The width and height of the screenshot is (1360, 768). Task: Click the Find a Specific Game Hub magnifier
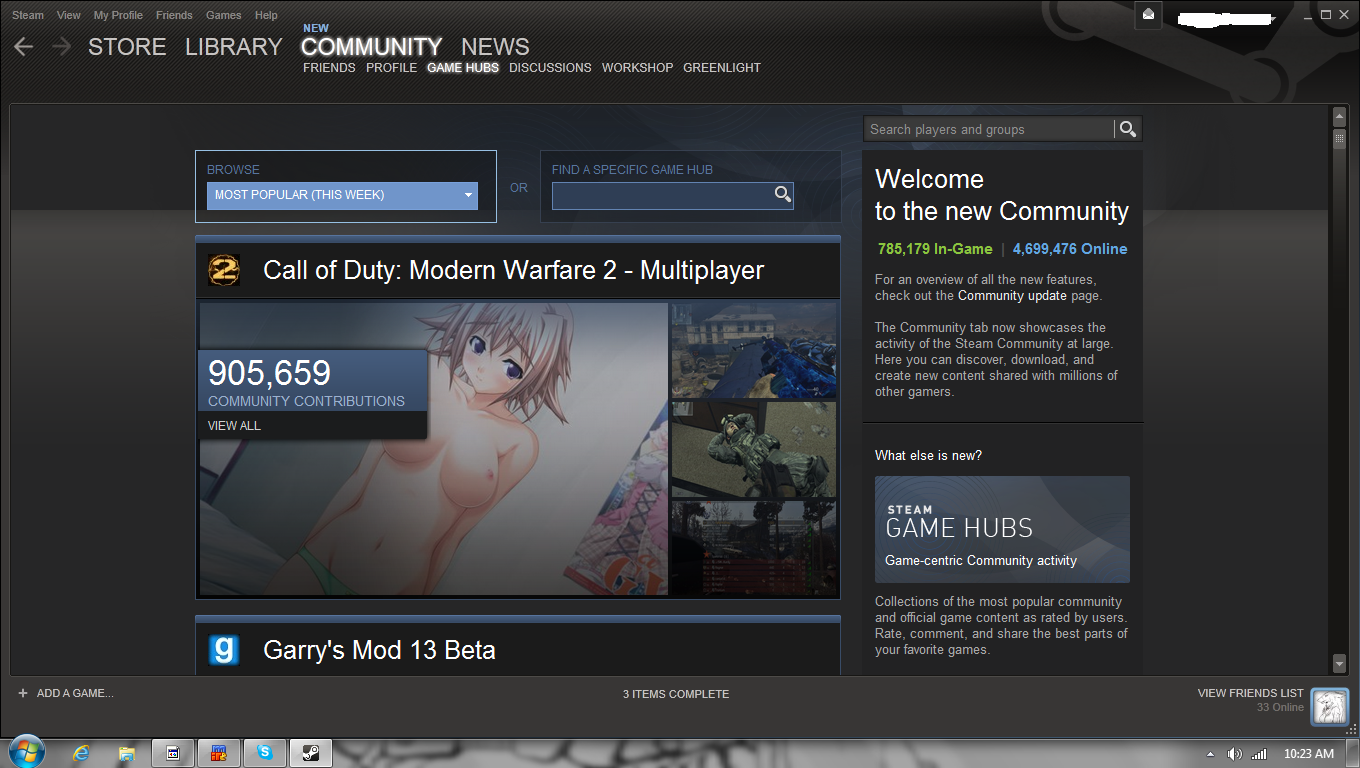click(783, 195)
